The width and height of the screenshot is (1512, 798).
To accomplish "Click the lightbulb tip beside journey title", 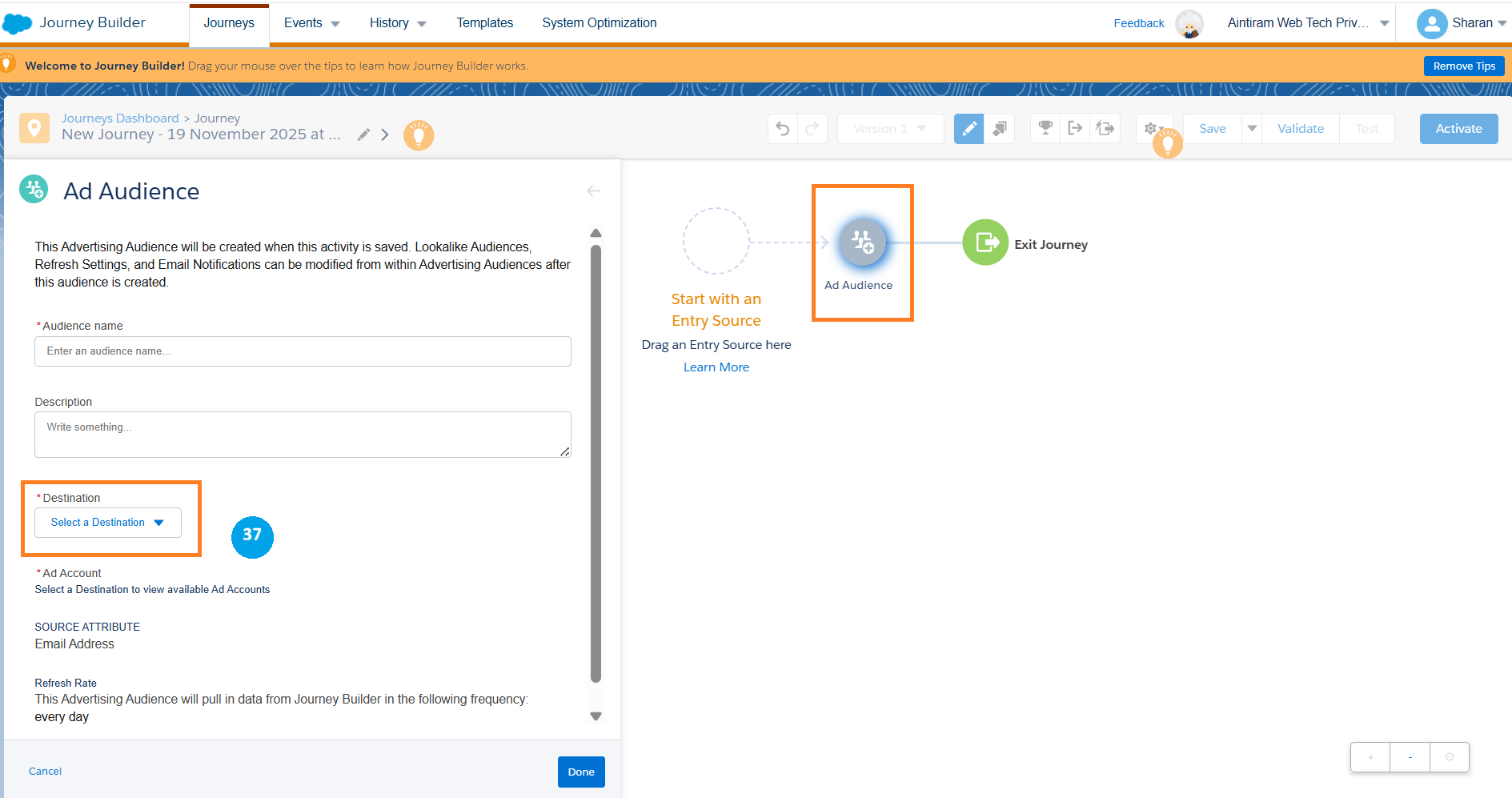I will point(418,135).
